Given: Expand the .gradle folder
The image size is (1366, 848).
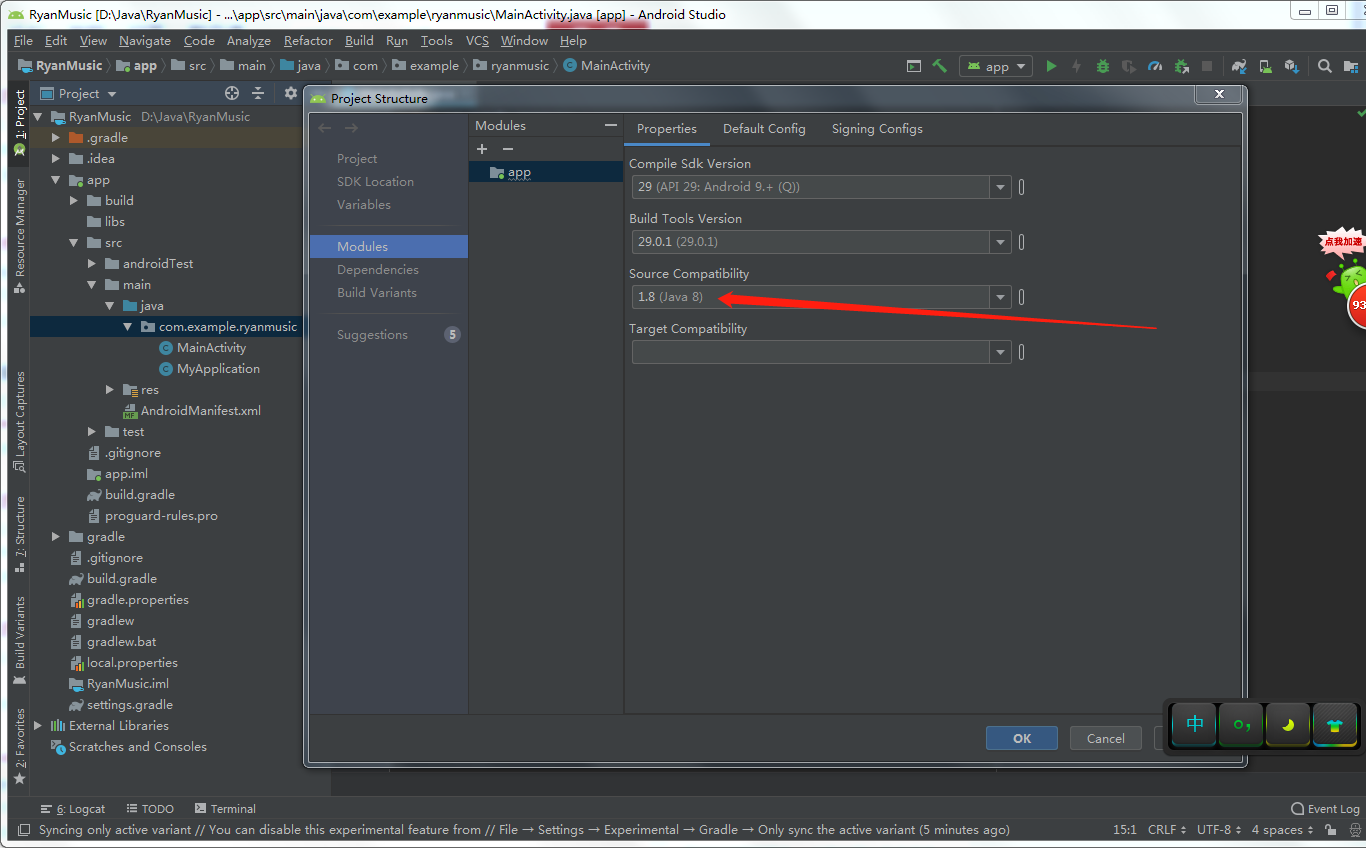Looking at the screenshot, I should pos(56,138).
